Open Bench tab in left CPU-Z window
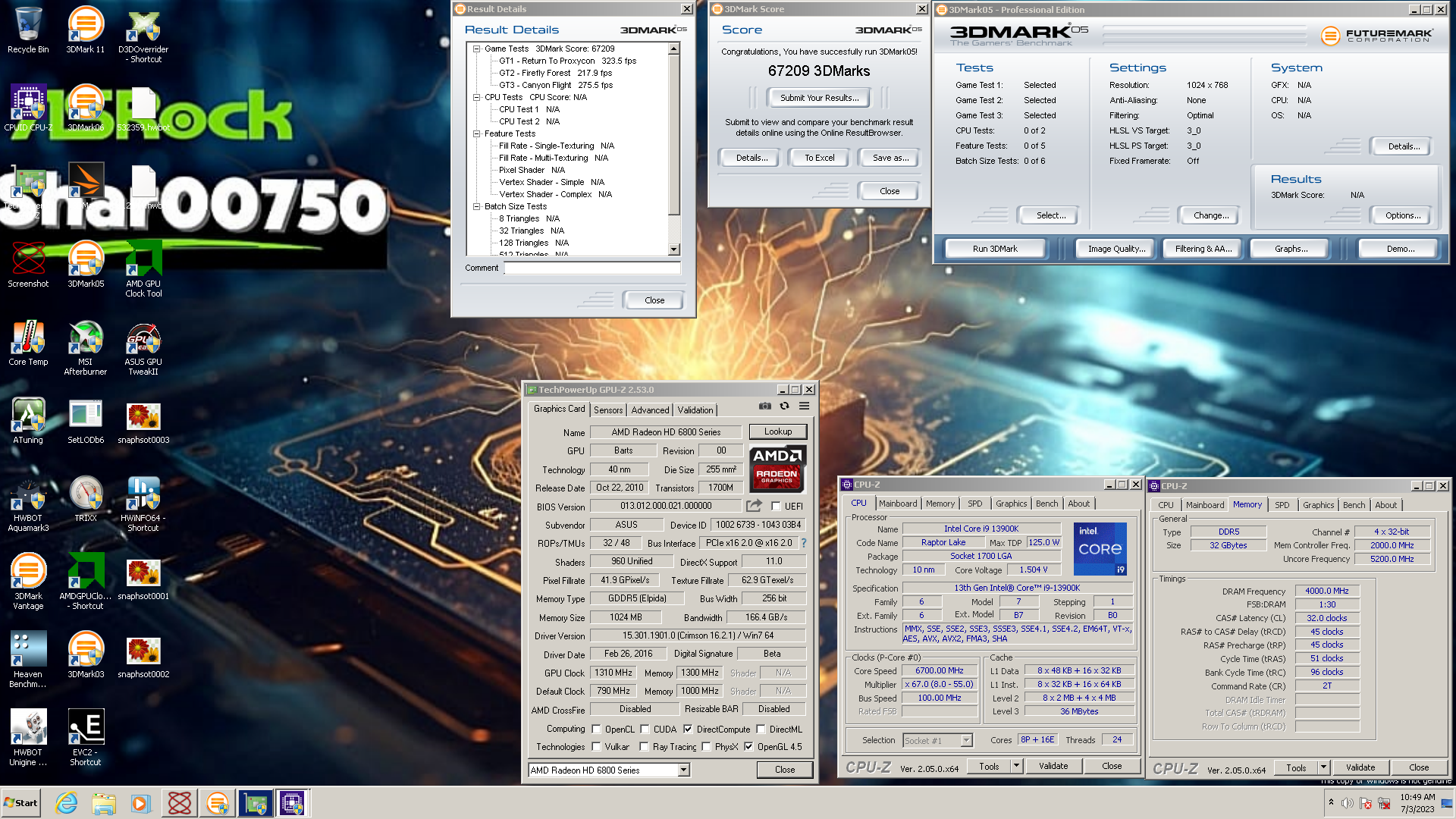 (x=1046, y=504)
